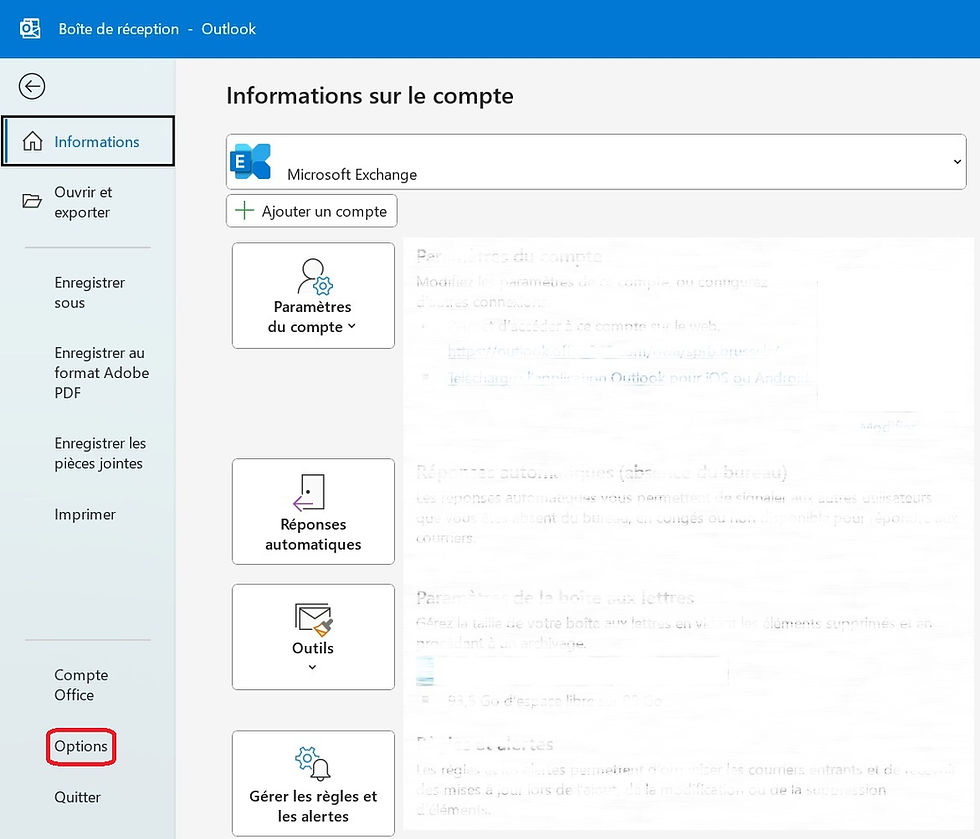
Task: Expand the Microsoft Exchange account dropdown
Action: pos(957,161)
